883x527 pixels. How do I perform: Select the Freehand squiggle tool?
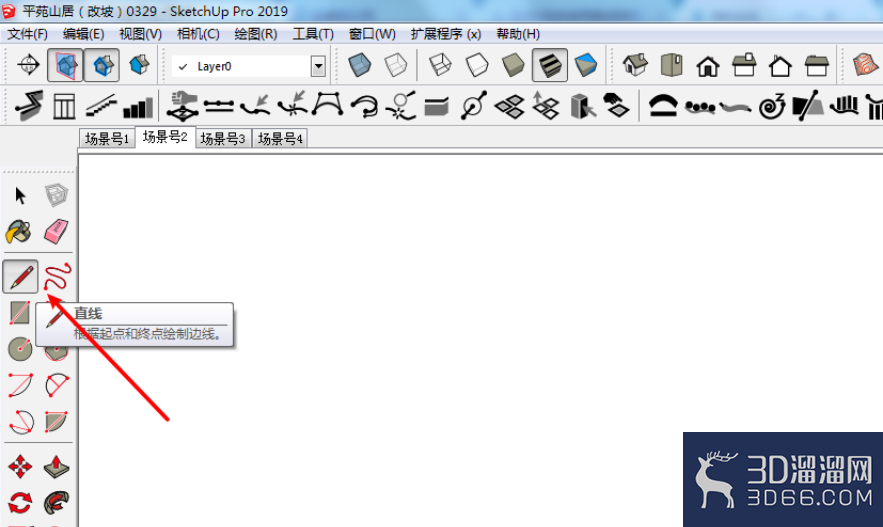tap(57, 276)
